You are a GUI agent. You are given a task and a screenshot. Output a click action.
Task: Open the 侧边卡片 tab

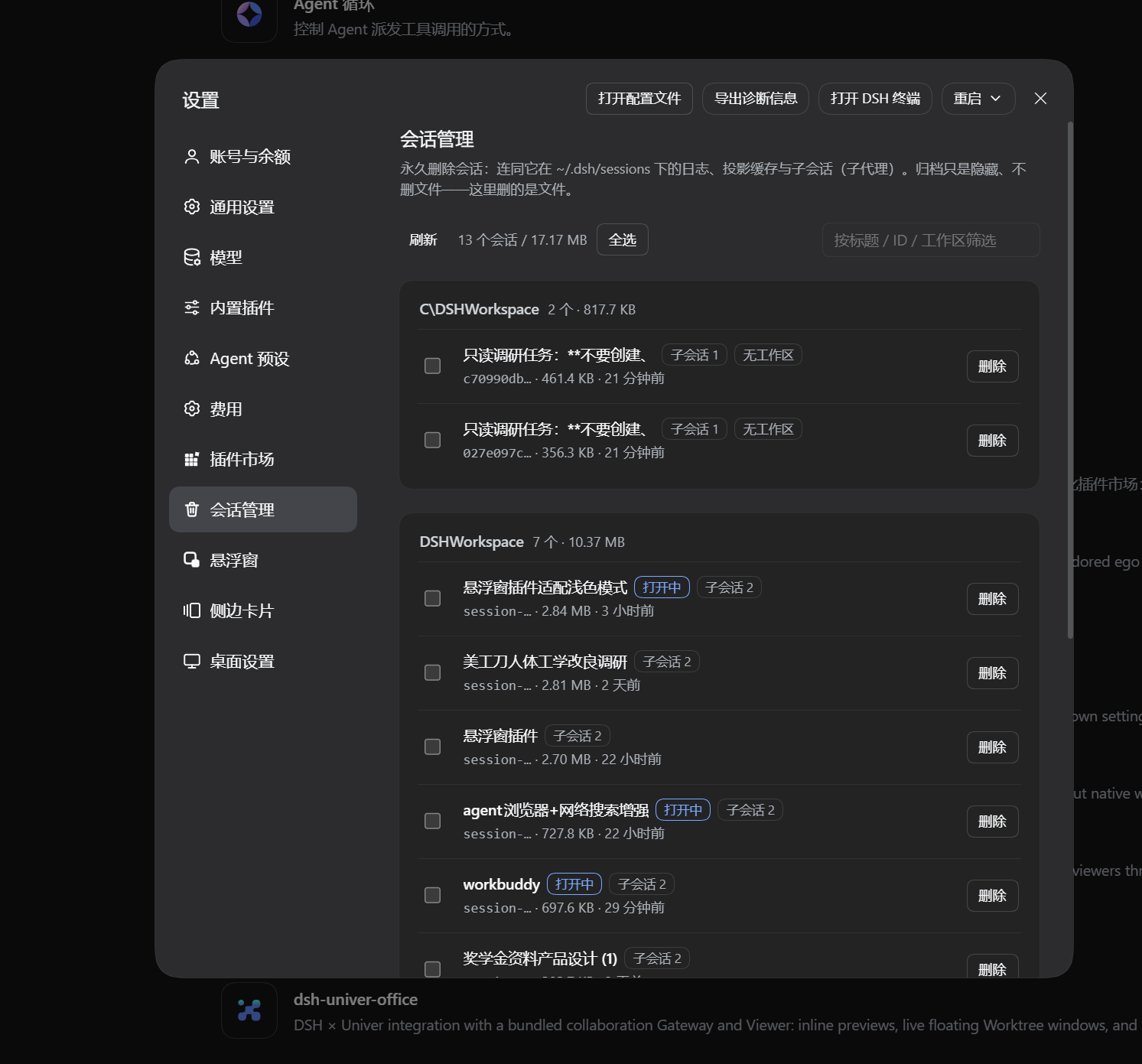tap(263, 611)
